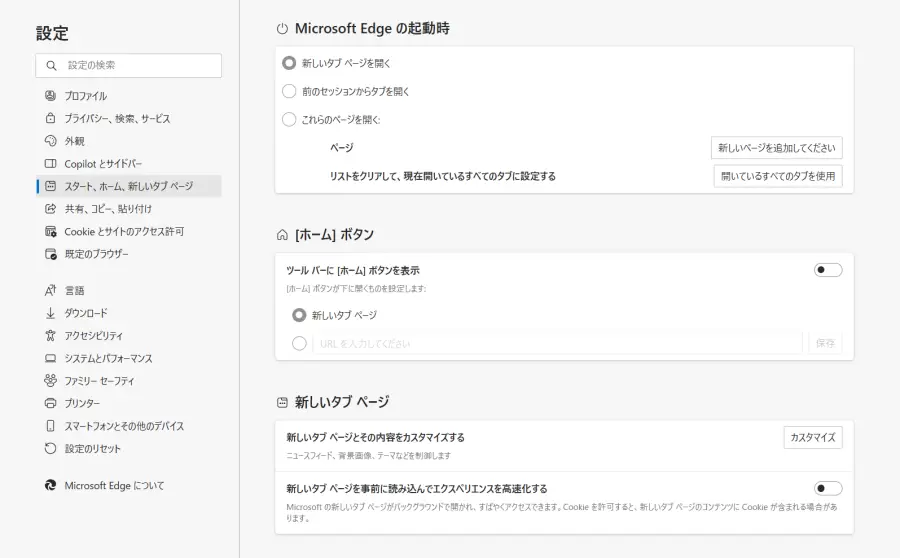
Task: Click the 設定のリセット reset icon
Action: pos(51,448)
